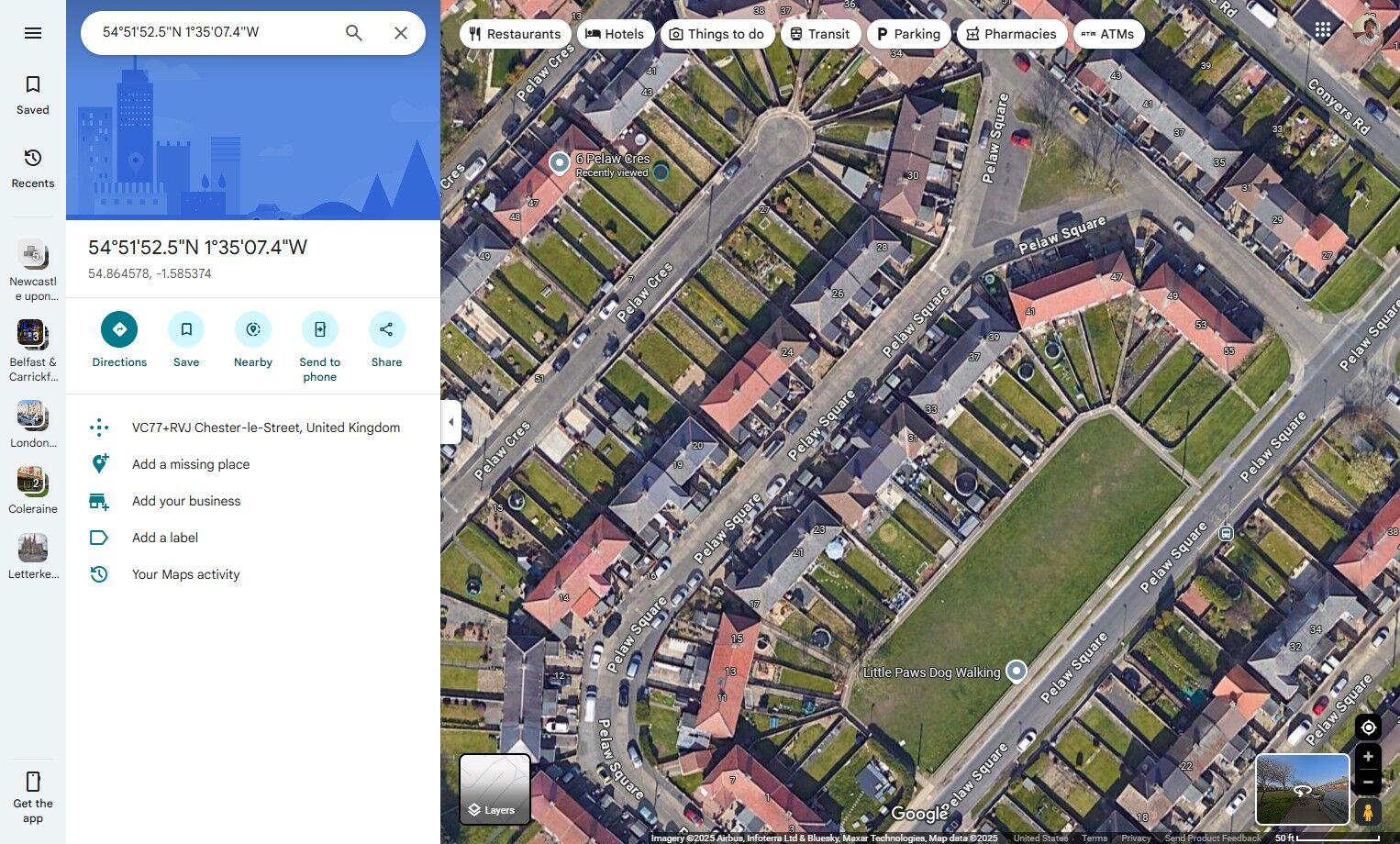
Task: Click the Pegman Street View icon
Action: [1368, 812]
